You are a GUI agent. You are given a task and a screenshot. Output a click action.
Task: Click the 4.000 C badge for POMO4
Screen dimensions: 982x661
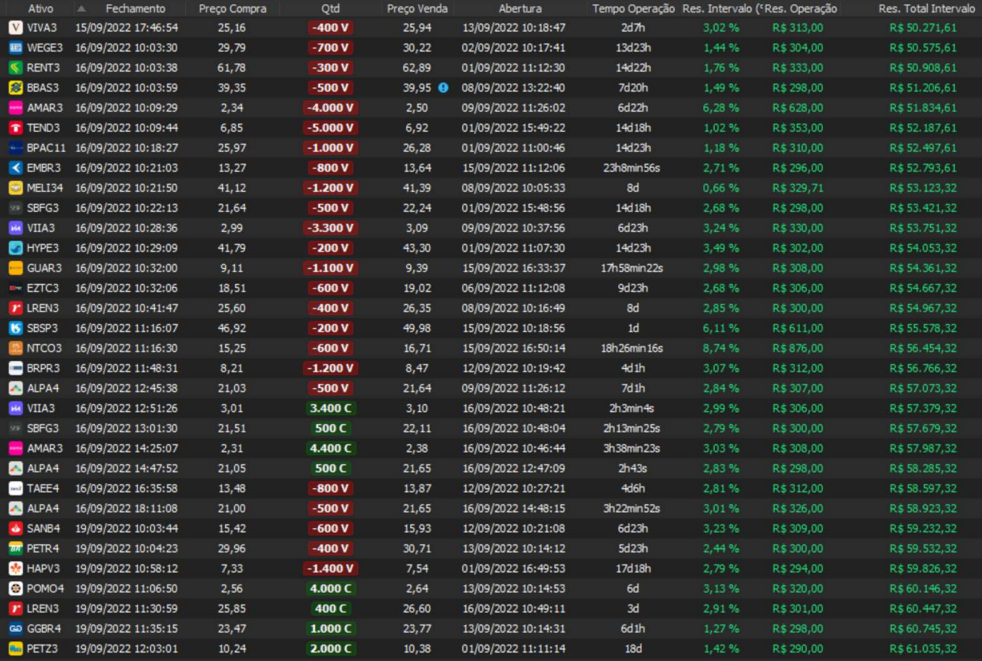click(330, 588)
